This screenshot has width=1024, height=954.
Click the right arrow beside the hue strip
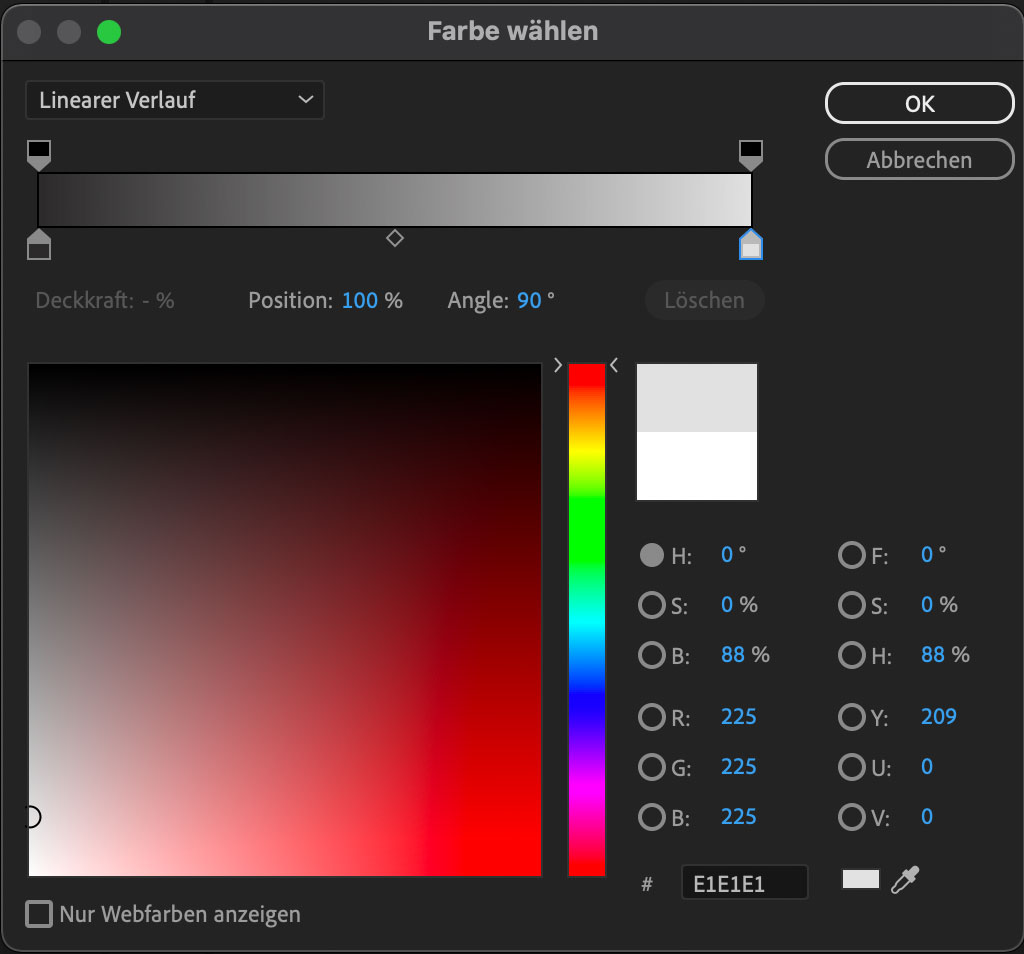click(x=558, y=365)
